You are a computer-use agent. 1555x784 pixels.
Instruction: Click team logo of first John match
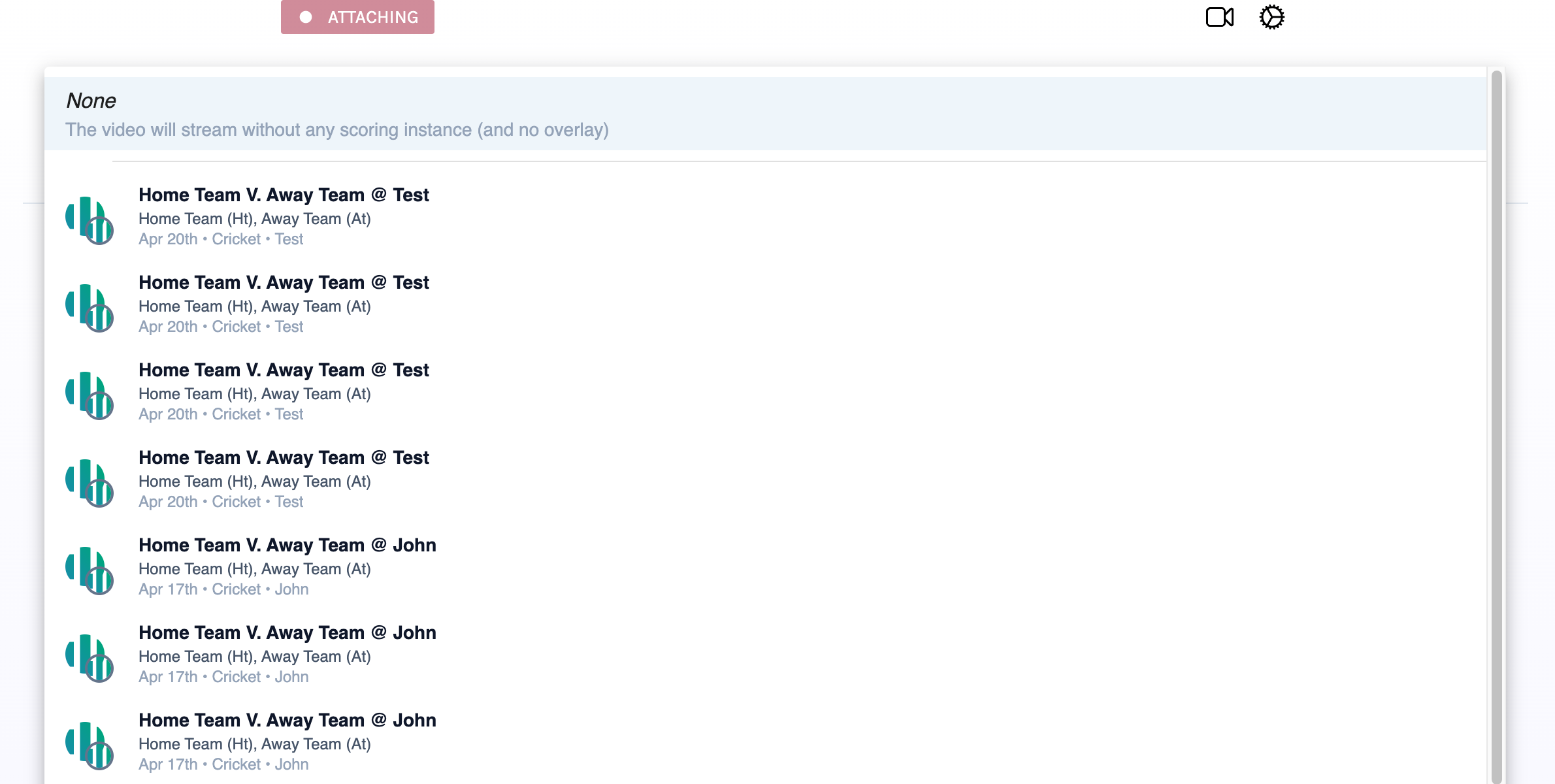point(90,570)
